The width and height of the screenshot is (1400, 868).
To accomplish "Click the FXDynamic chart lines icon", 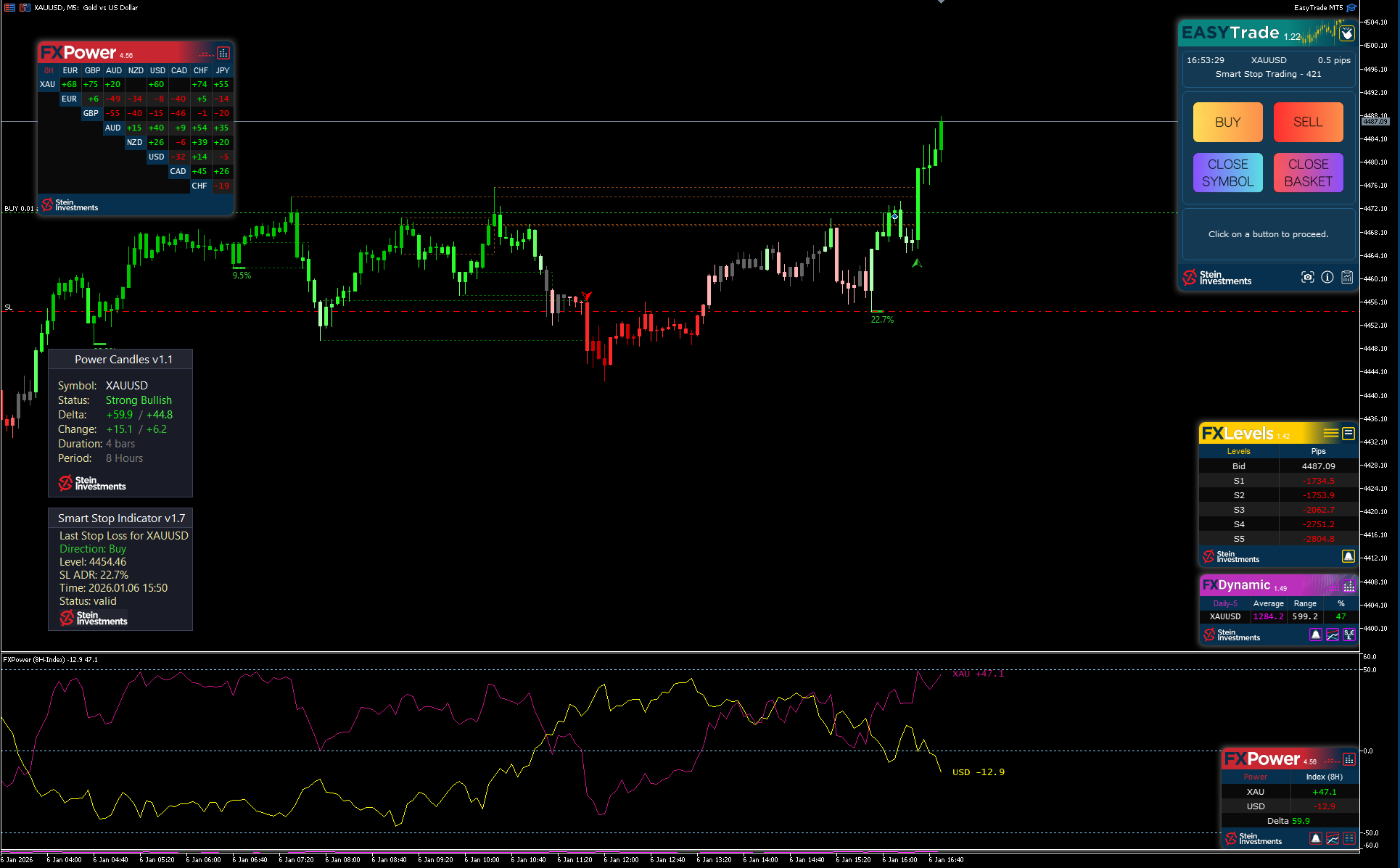I will click(1333, 635).
